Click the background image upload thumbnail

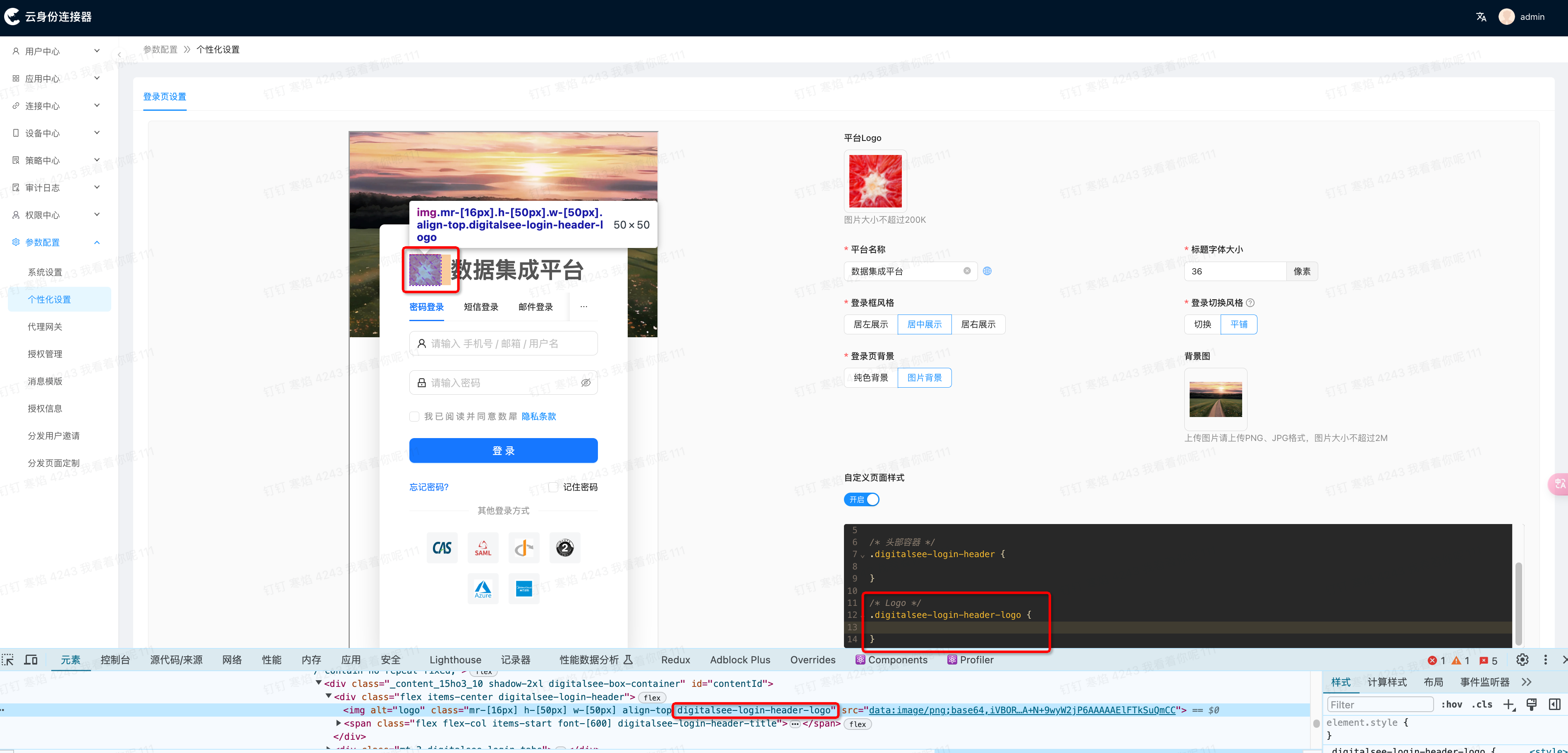tap(1216, 399)
